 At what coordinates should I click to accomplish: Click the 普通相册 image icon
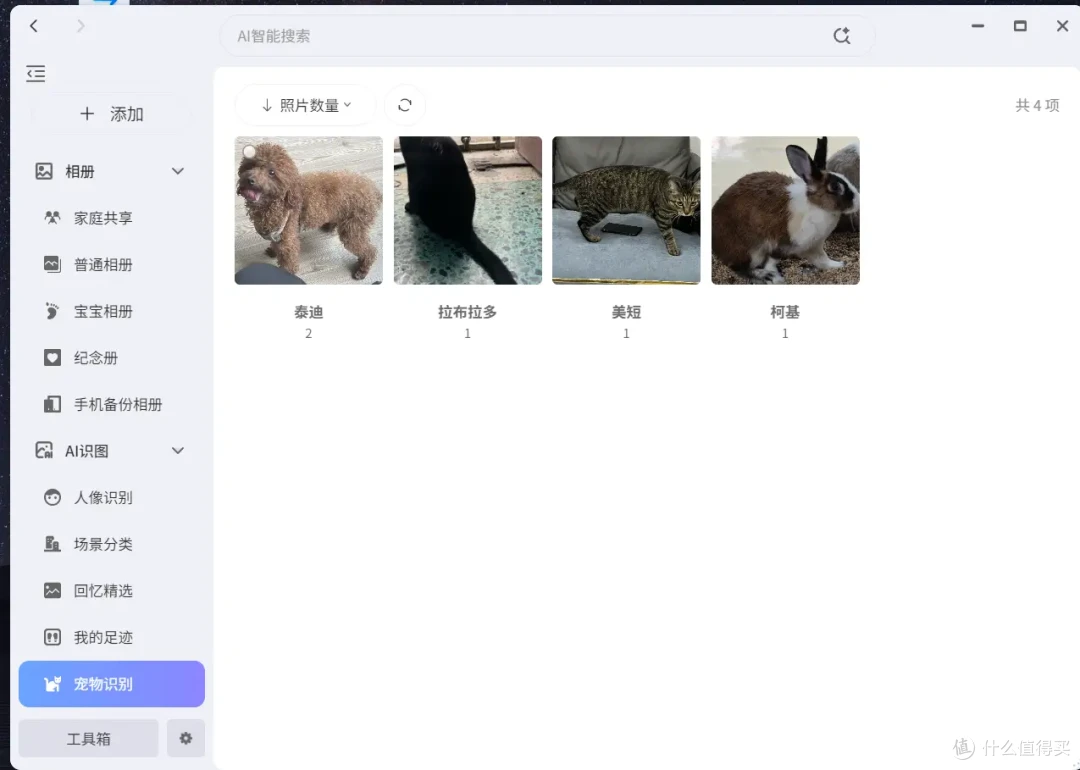click(52, 264)
